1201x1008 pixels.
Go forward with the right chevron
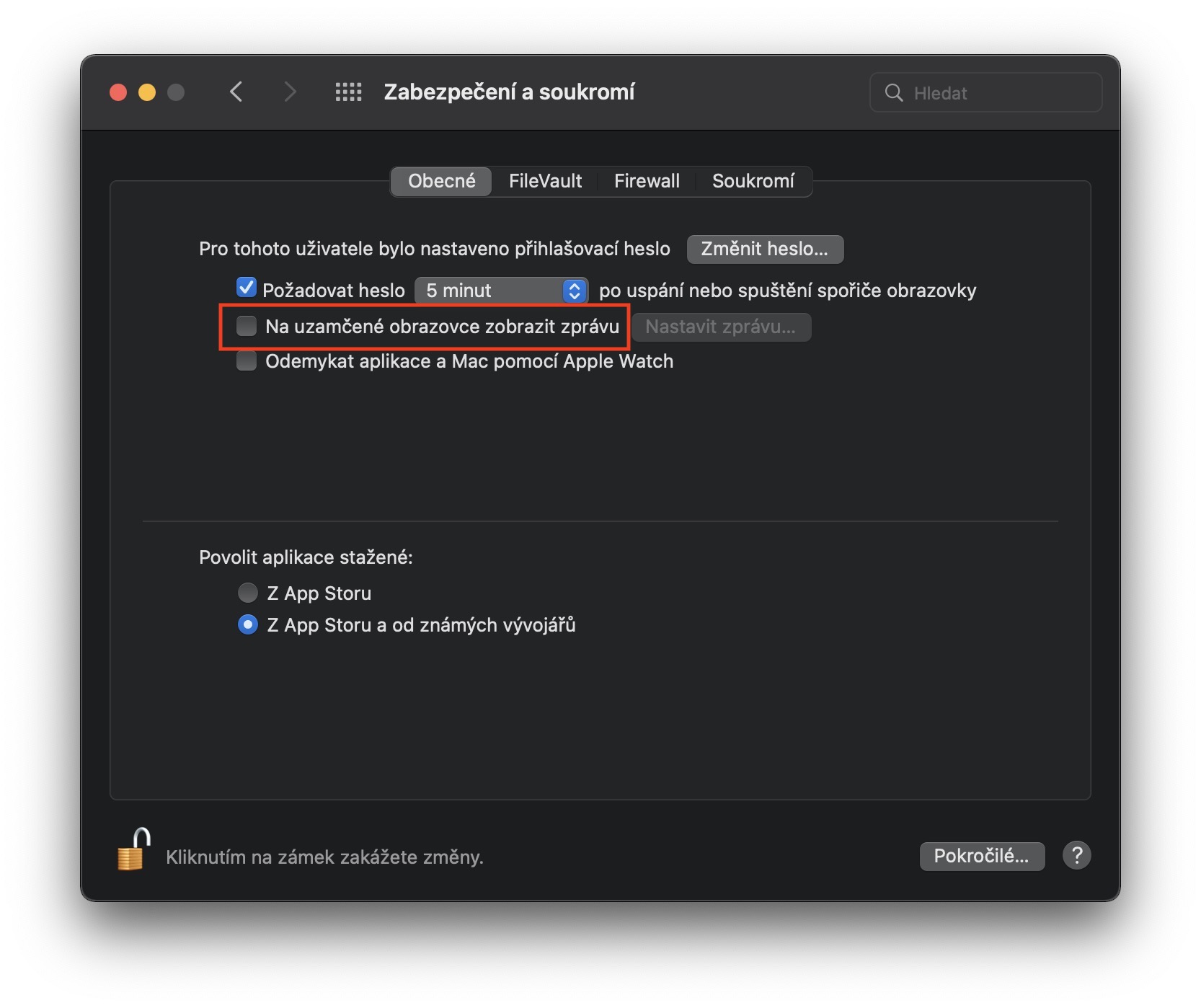tap(290, 92)
